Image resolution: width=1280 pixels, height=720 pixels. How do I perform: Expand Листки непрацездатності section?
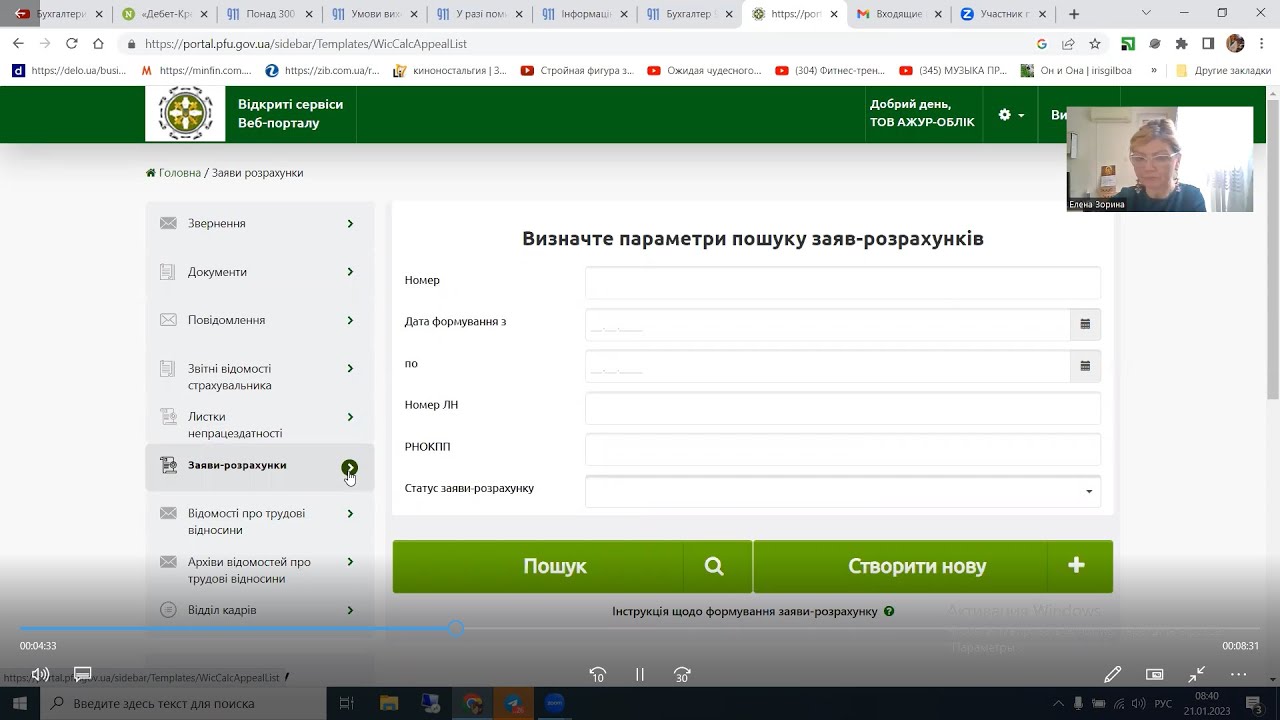click(x=350, y=417)
